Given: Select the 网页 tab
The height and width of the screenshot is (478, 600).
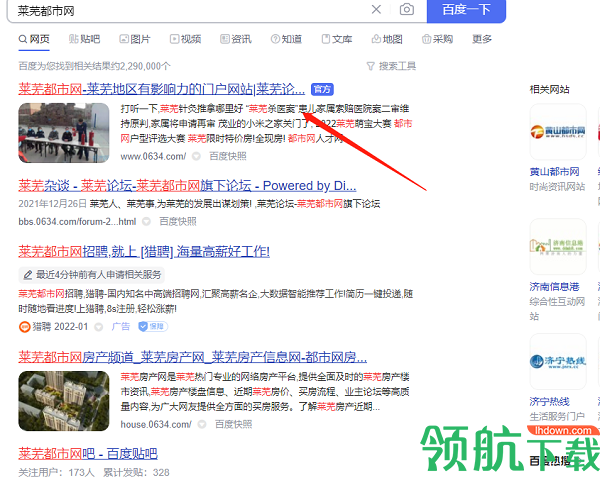Looking at the screenshot, I should pos(34,39).
